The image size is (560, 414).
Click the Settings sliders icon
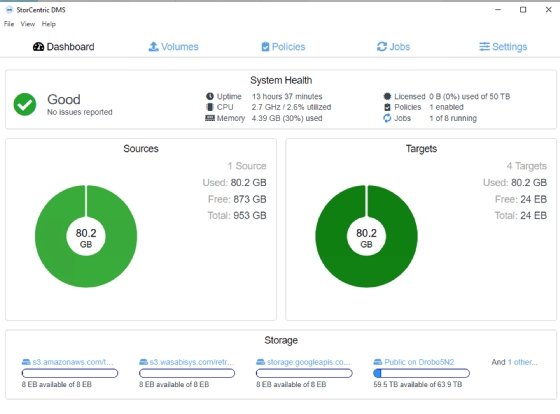tap(484, 46)
